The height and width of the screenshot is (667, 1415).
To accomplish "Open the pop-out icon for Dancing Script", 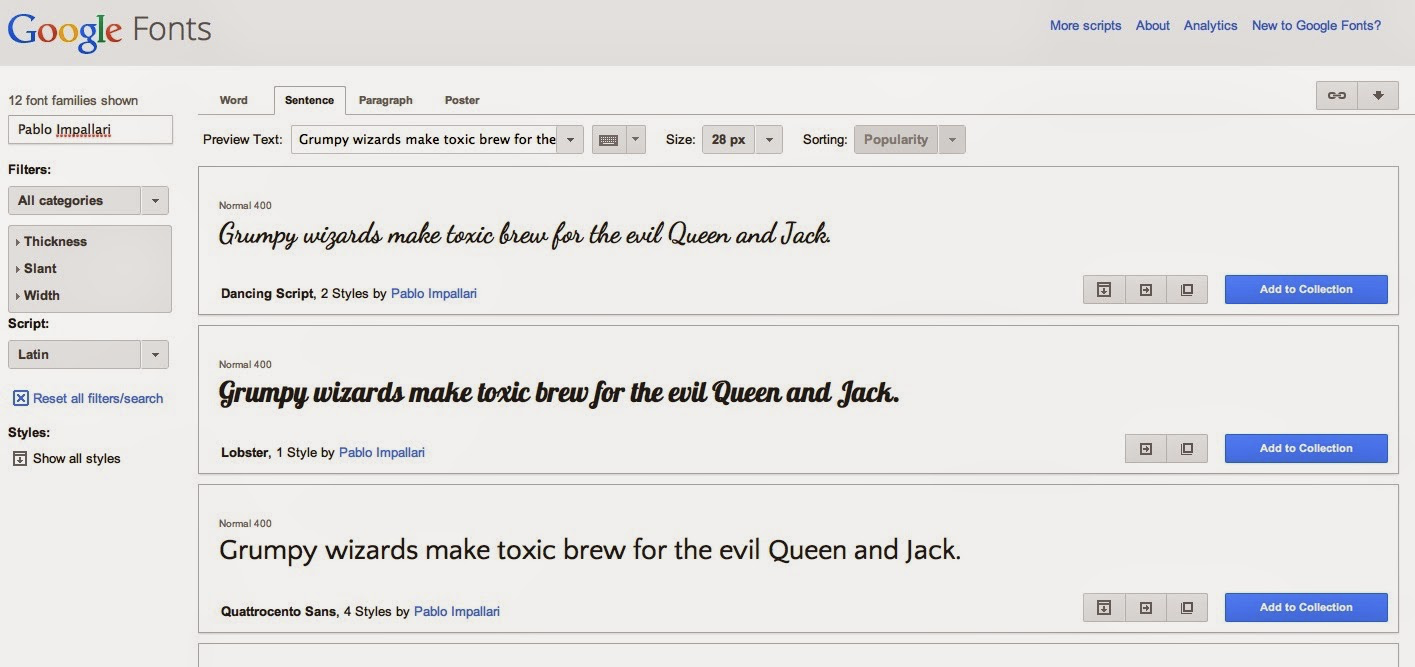I will point(1187,290).
